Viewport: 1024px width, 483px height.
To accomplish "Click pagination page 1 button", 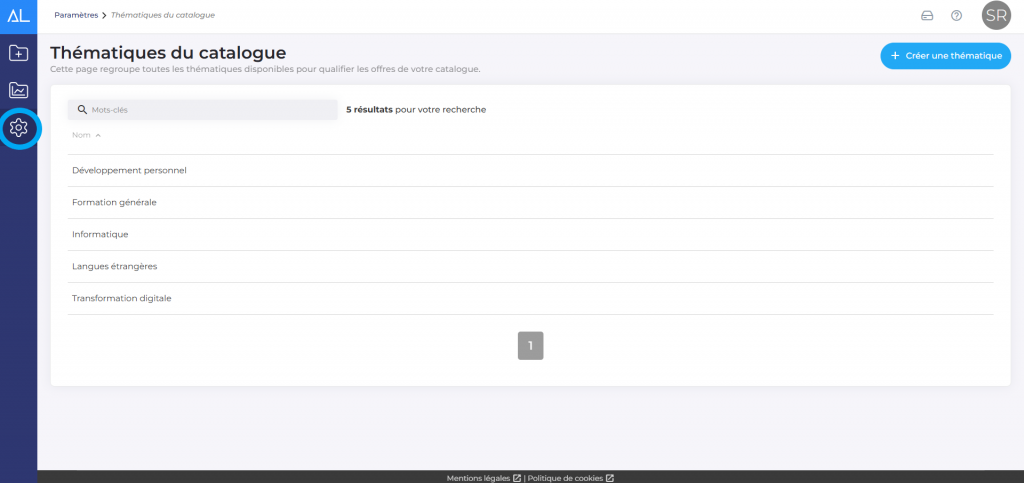I will click(530, 346).
